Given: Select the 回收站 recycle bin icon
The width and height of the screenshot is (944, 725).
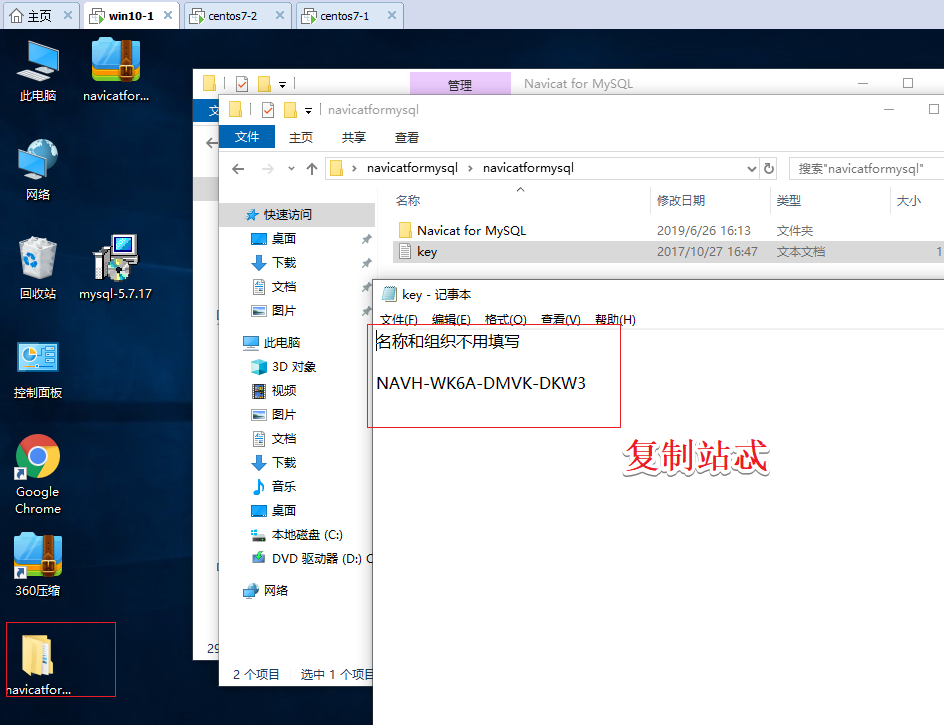Looking at the screenshot, I should [x=37, y=267].
